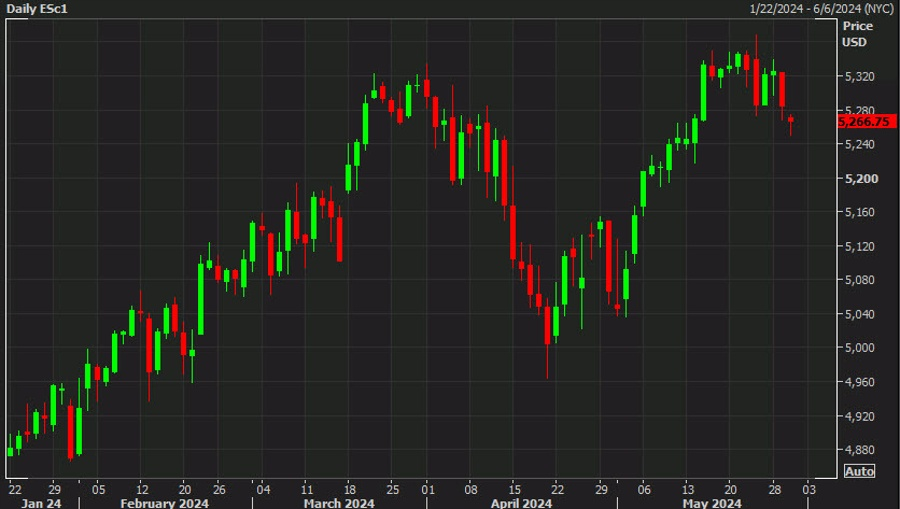Click the date range 1/22/2024 - 6/6/2024 label
Screen dimensions: 900x509
point(821,9)
